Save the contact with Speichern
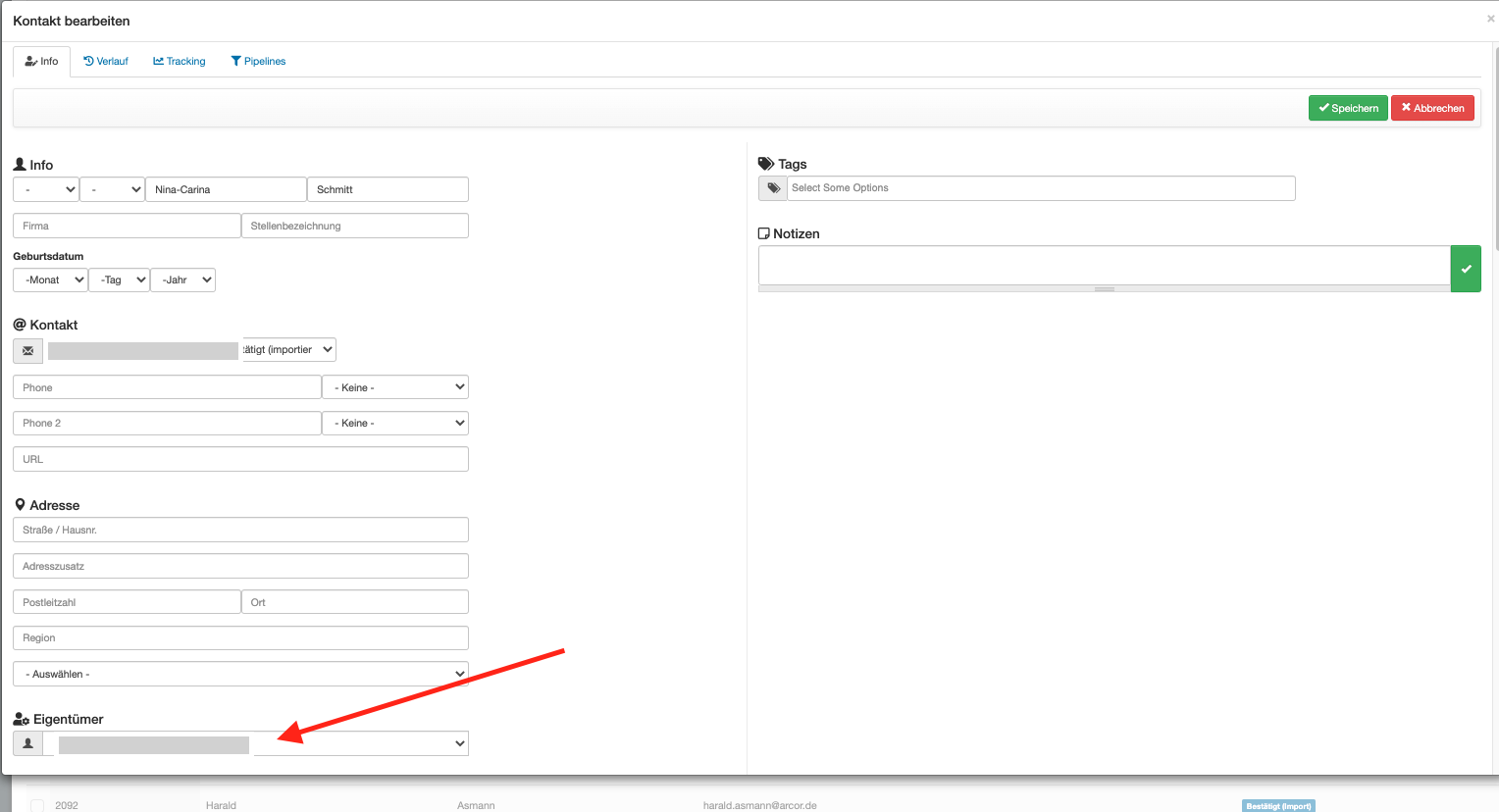 pyautogui.click(x=1348, y=108)
